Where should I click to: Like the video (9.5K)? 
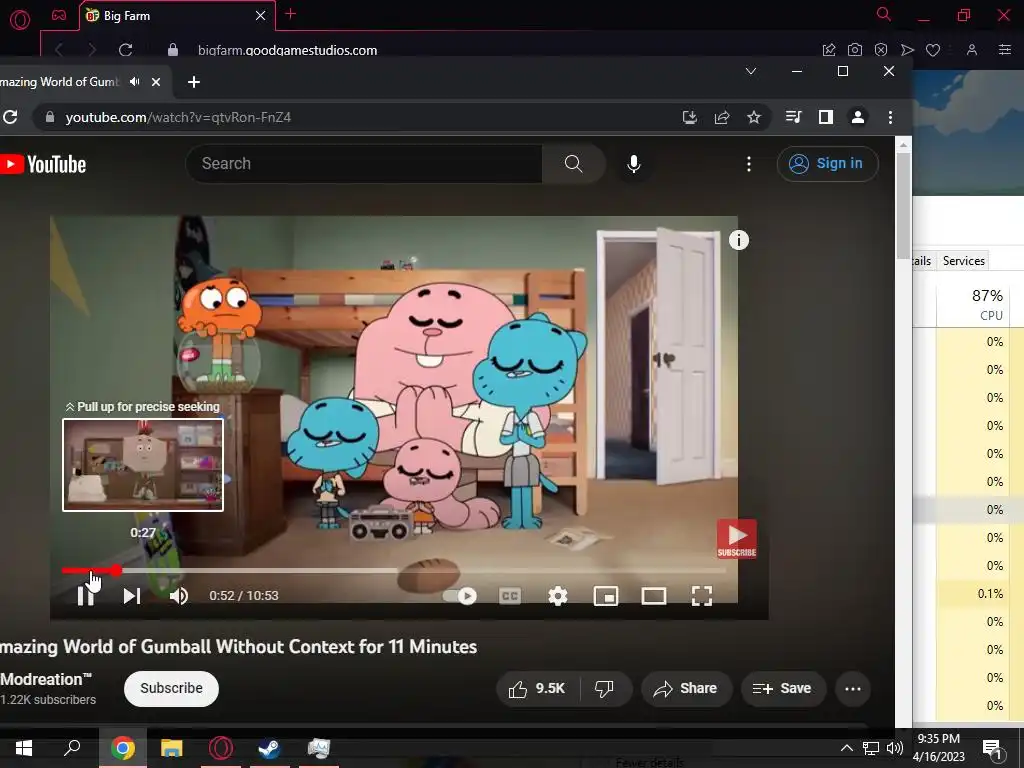537,688
